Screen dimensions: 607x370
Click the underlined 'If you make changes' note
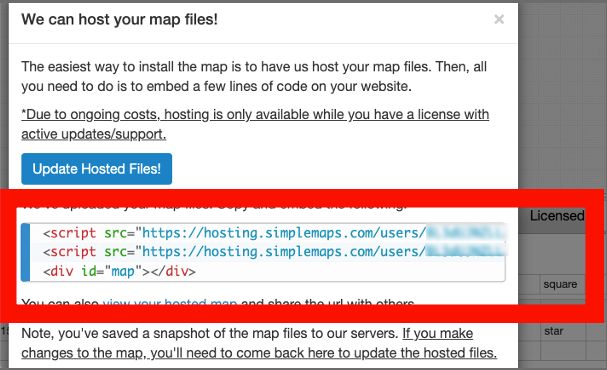pyautogui.click(x=259, y=343)
